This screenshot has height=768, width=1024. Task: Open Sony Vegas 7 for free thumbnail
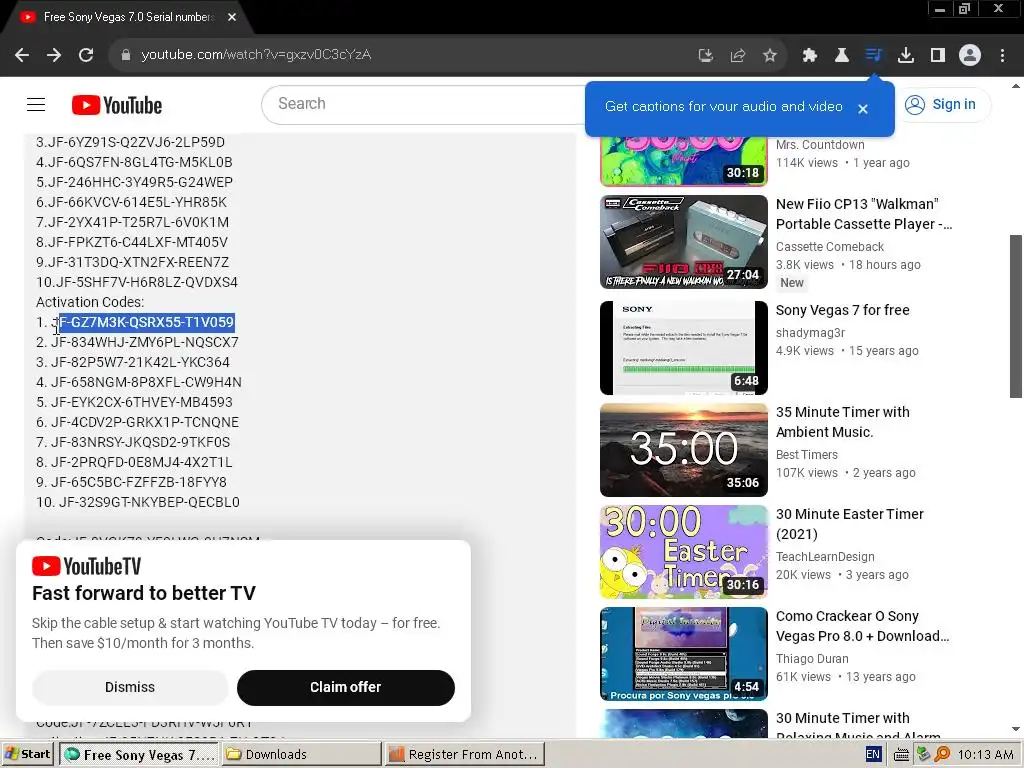pyautogui.click(x=684, y=348)
